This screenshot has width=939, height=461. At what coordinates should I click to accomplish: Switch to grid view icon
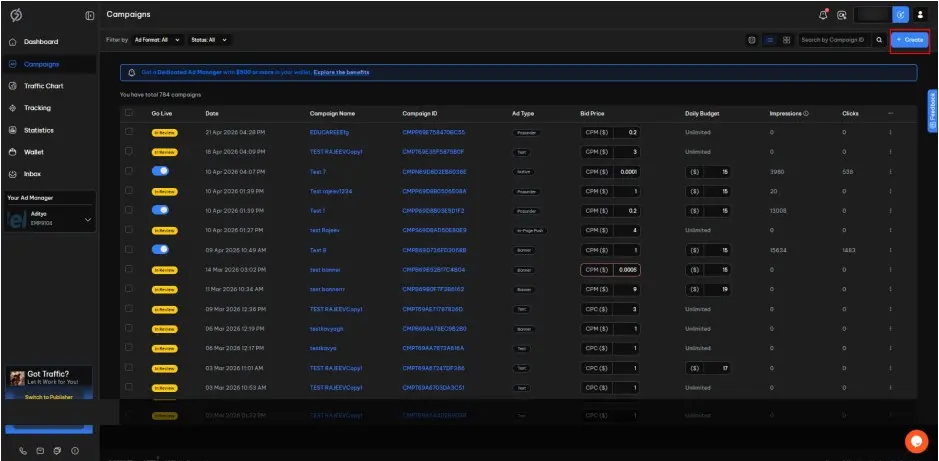click(787, 40)
